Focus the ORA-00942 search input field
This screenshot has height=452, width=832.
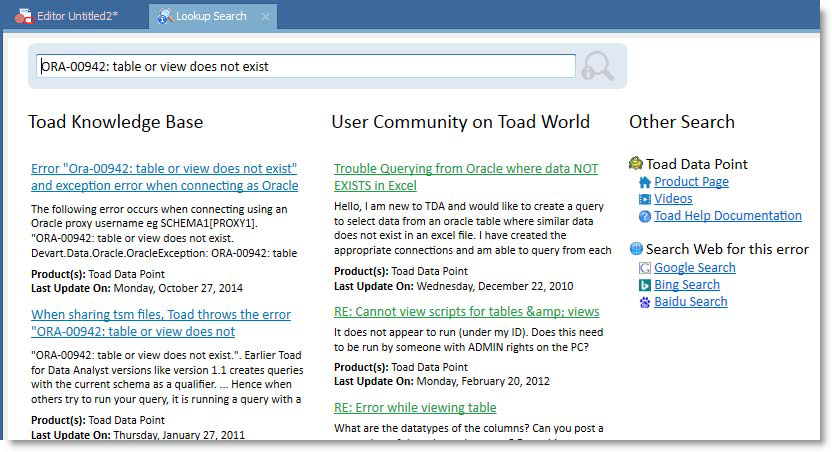306,66
